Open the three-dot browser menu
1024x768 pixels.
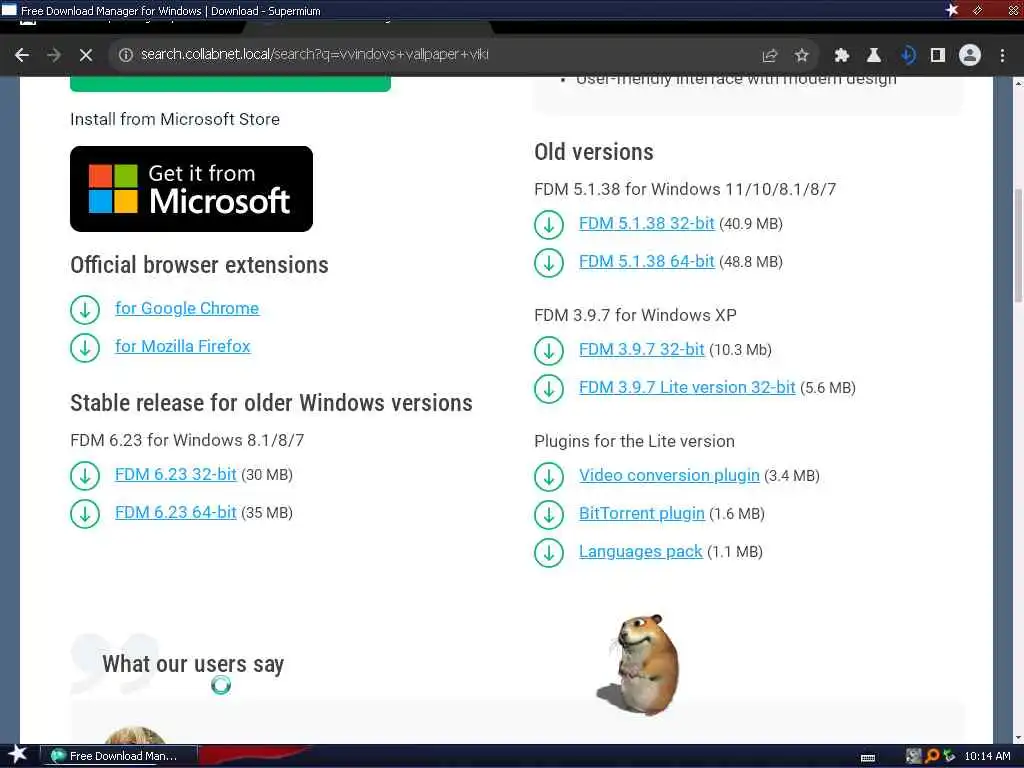(x=1002, y=56)
